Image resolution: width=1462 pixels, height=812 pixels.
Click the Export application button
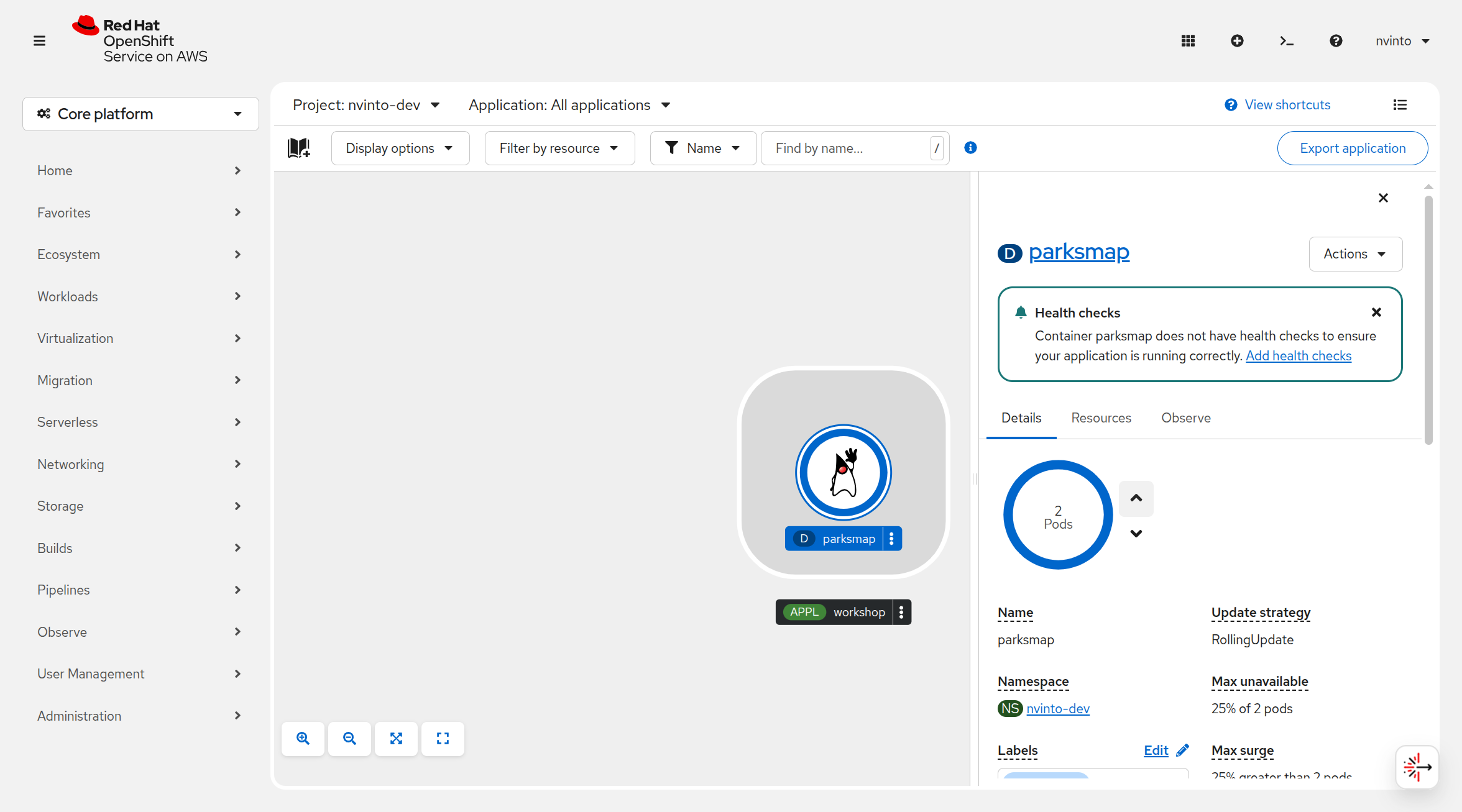tap(1353, 148)
